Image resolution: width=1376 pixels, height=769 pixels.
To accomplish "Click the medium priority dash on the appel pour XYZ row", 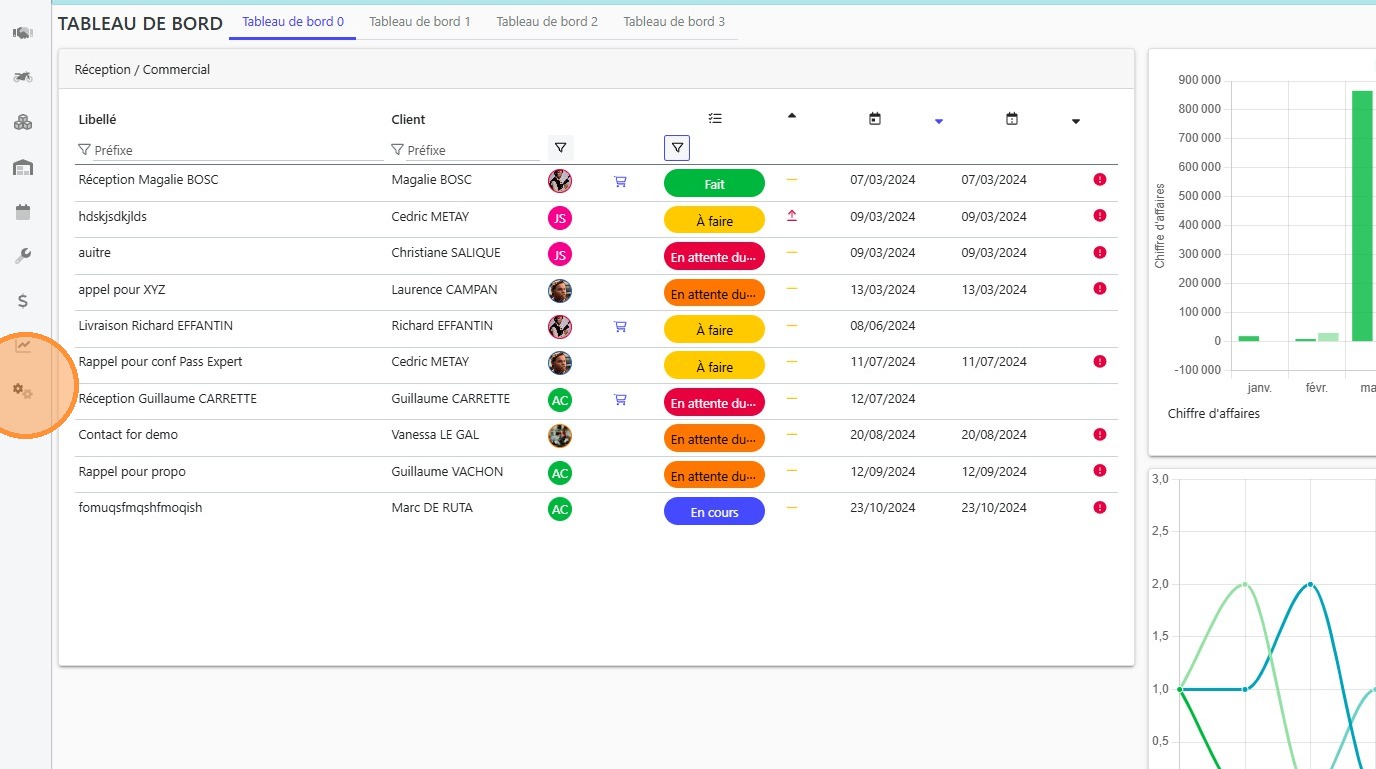I will click(792, 288).
